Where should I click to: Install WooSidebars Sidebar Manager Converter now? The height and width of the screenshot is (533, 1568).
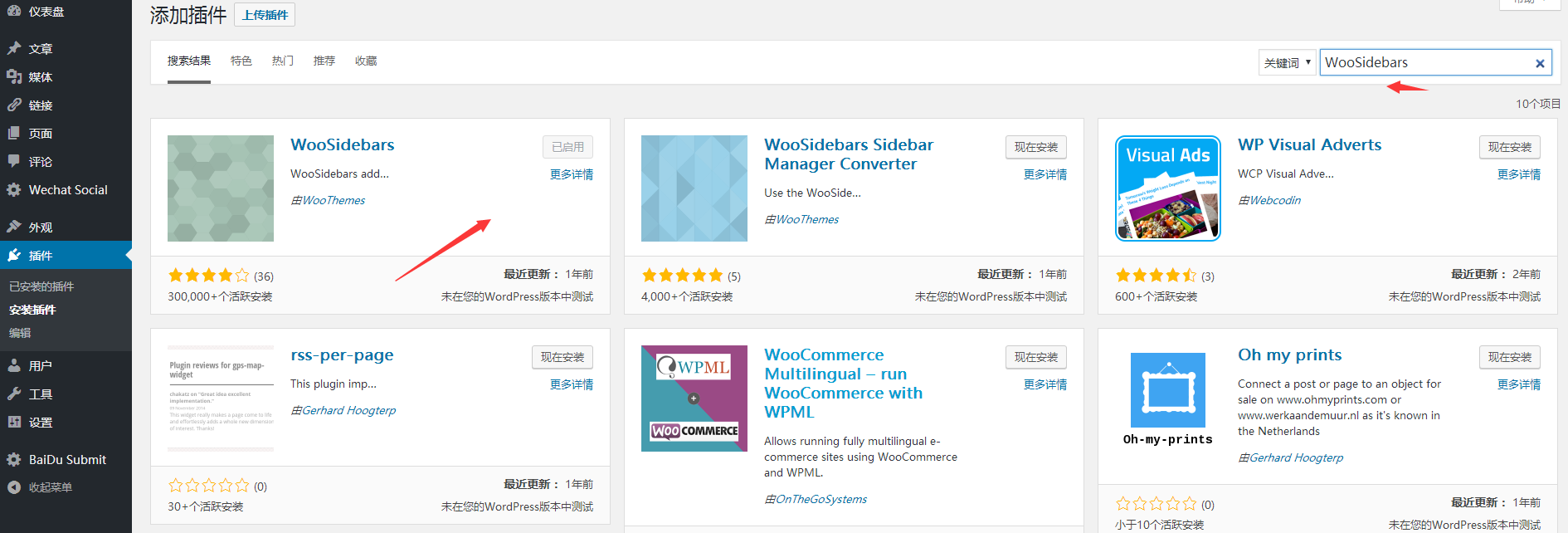(x=1036, y=147)
